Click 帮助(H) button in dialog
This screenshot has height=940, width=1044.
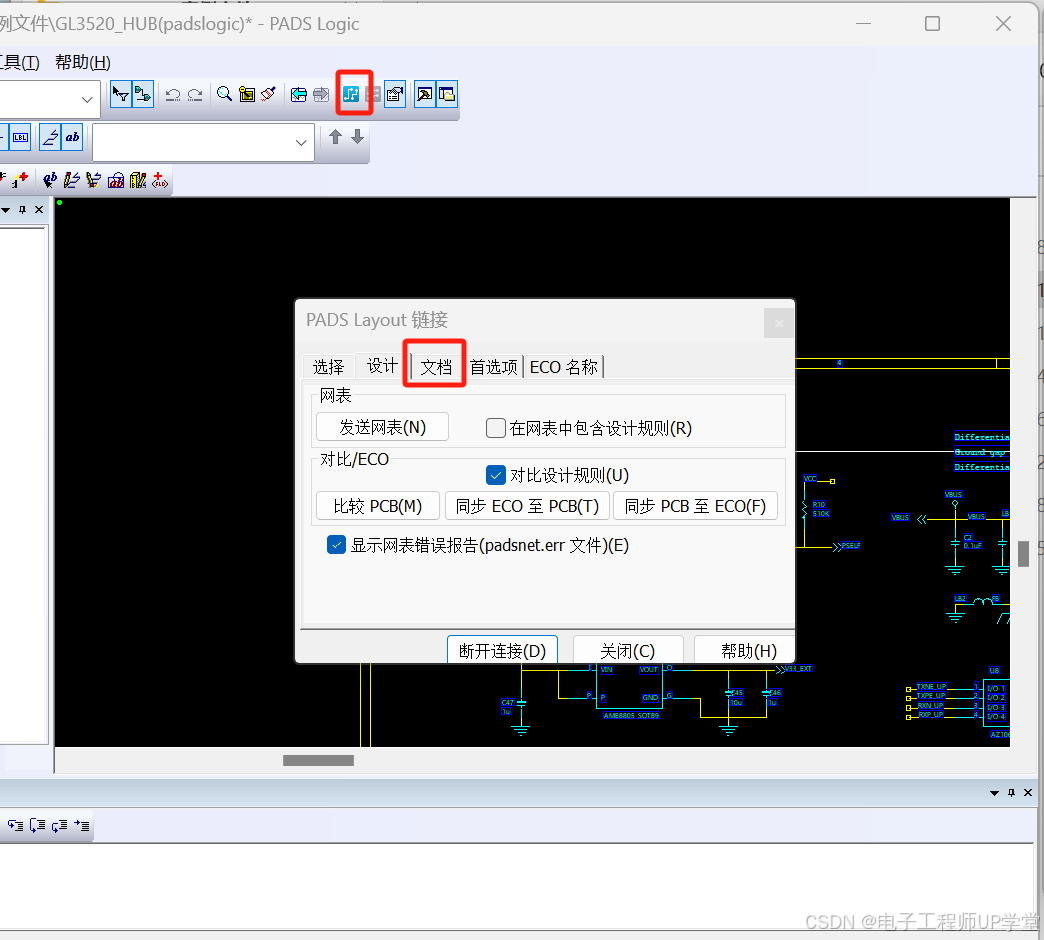pos(746,650)
